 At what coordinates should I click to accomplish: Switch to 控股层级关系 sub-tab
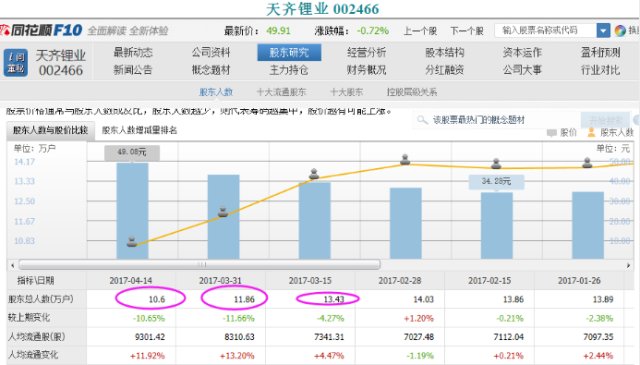tap(412, 92)
